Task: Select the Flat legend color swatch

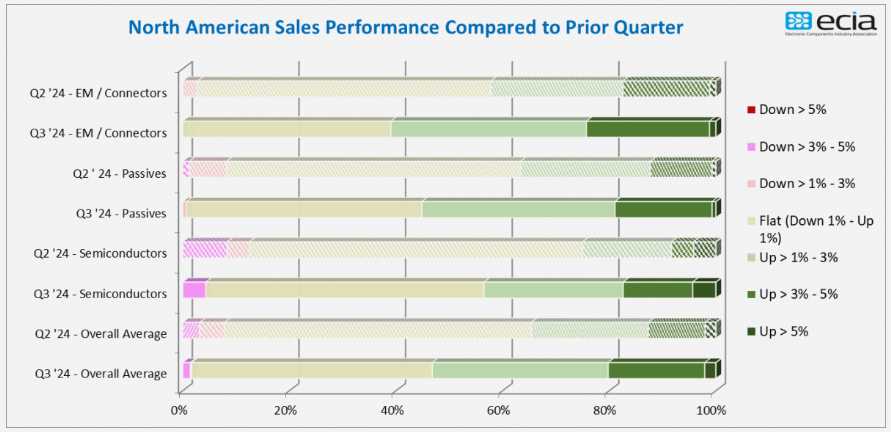Action: 751,220
